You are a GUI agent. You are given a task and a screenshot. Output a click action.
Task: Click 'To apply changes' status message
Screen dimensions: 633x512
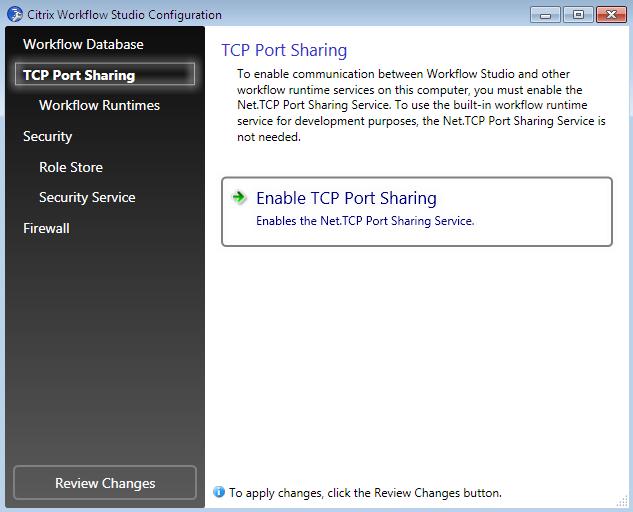click(365, 493)
